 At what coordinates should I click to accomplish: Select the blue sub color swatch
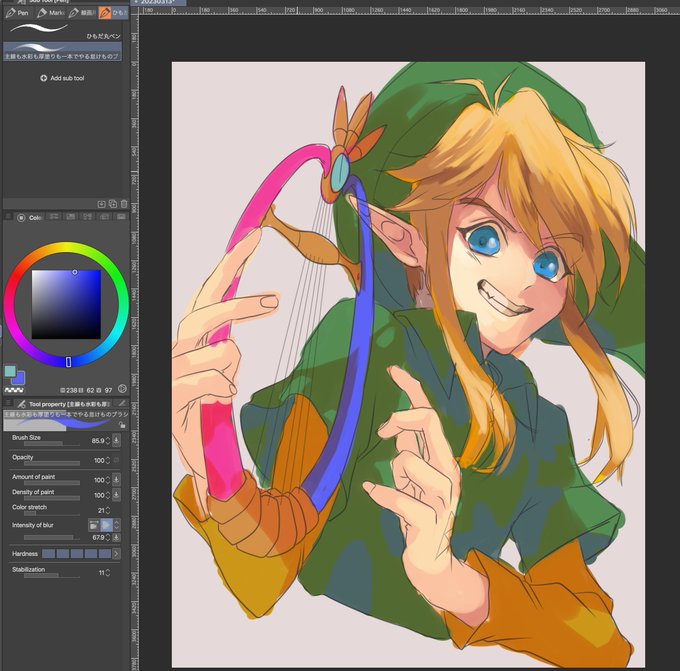[18, 378]
